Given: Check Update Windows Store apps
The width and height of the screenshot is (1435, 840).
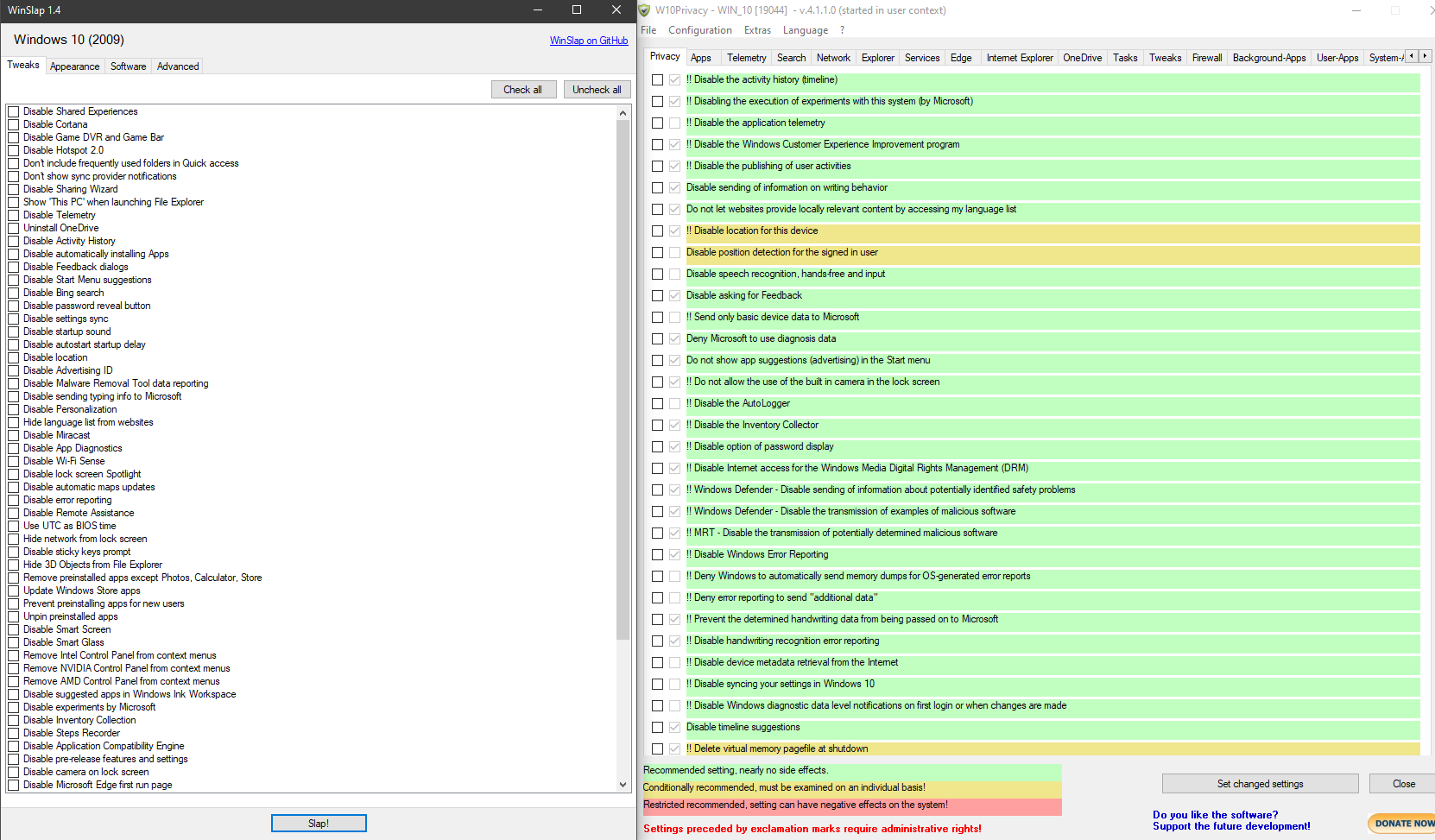Looking at the screenshot, I should (x=13, y=591).
